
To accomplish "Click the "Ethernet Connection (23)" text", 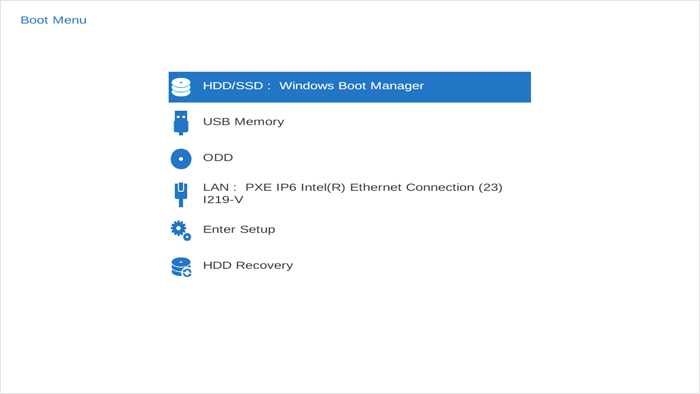I will click(x=426, y=187).
